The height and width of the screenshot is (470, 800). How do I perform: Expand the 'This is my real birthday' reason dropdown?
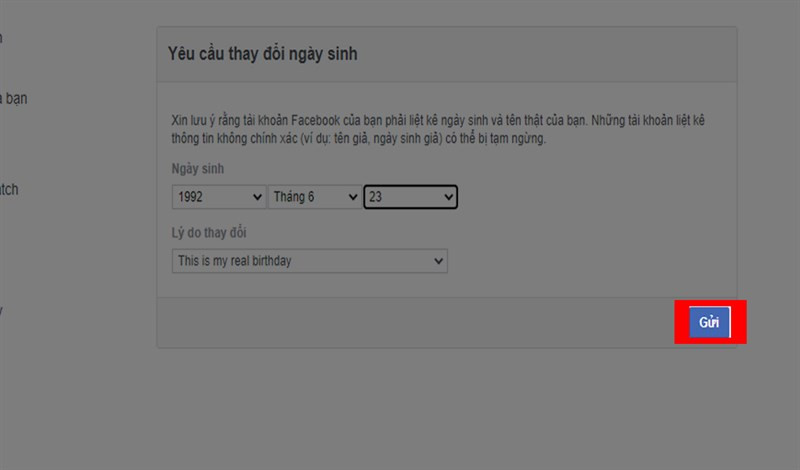(310, 261)
